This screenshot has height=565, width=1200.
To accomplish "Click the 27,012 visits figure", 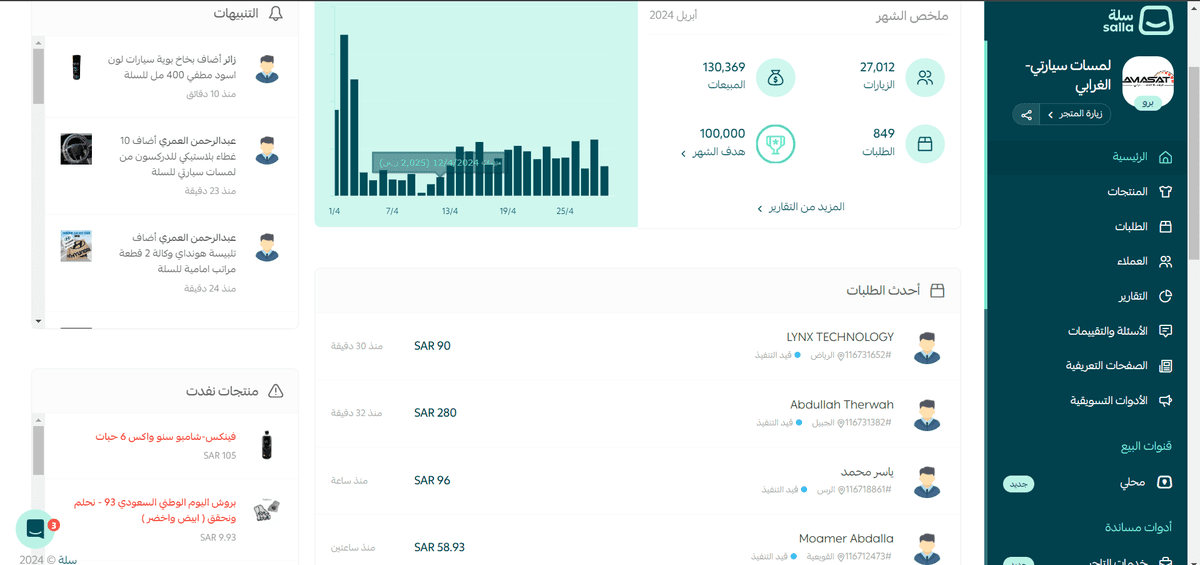I will [877, 67].
